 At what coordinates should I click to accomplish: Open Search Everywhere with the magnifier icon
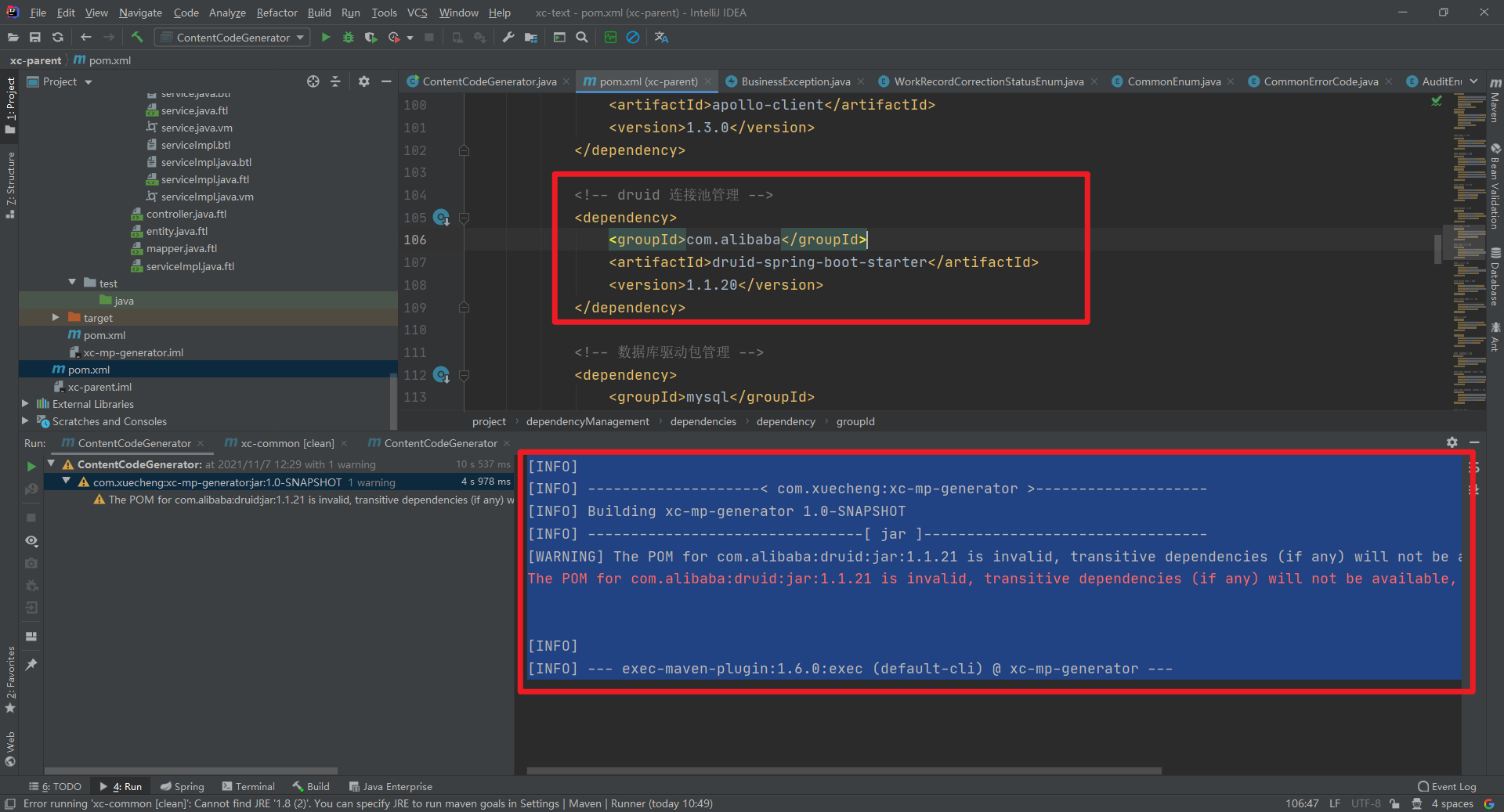tap(582, 37)
